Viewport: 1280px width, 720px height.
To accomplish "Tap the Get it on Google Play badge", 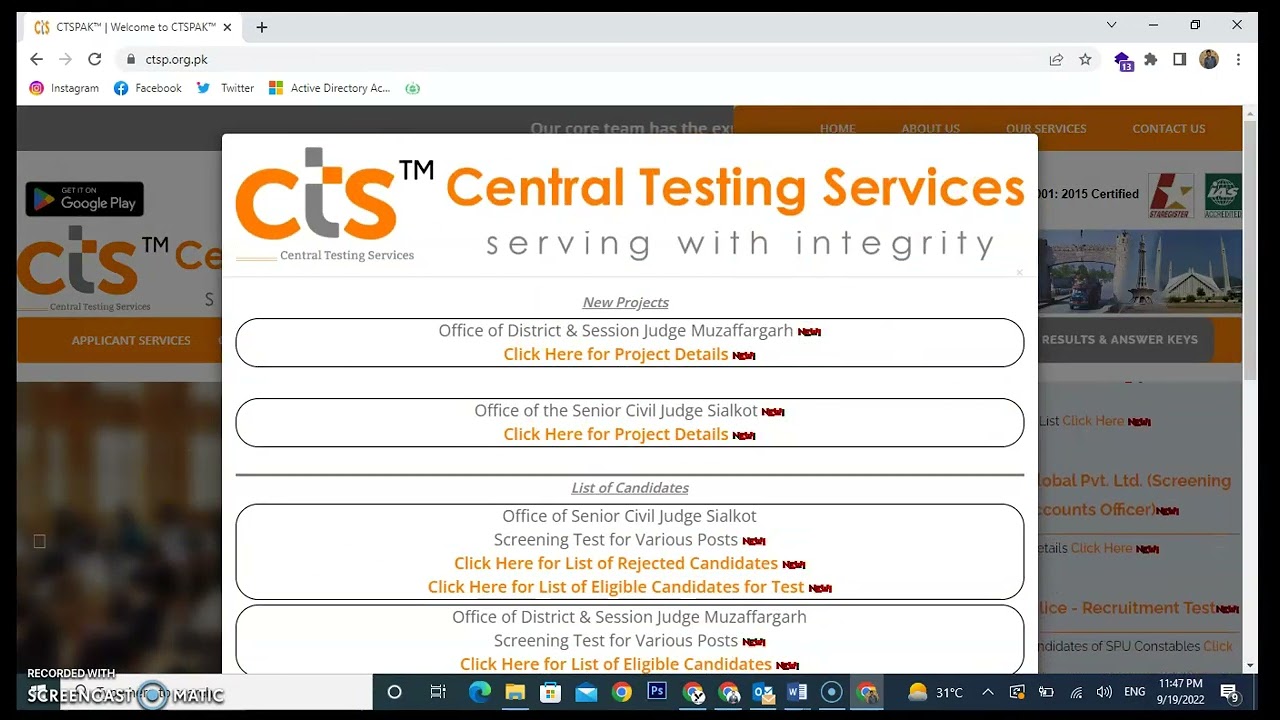I will pyautogui.click(x=85, y=199).
